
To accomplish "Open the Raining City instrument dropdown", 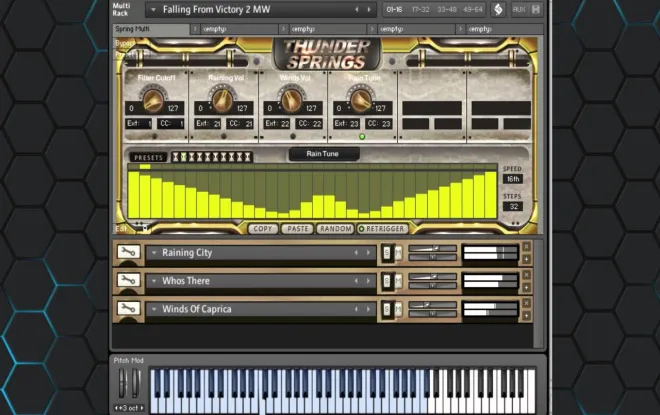I will [x=154, y=253].
